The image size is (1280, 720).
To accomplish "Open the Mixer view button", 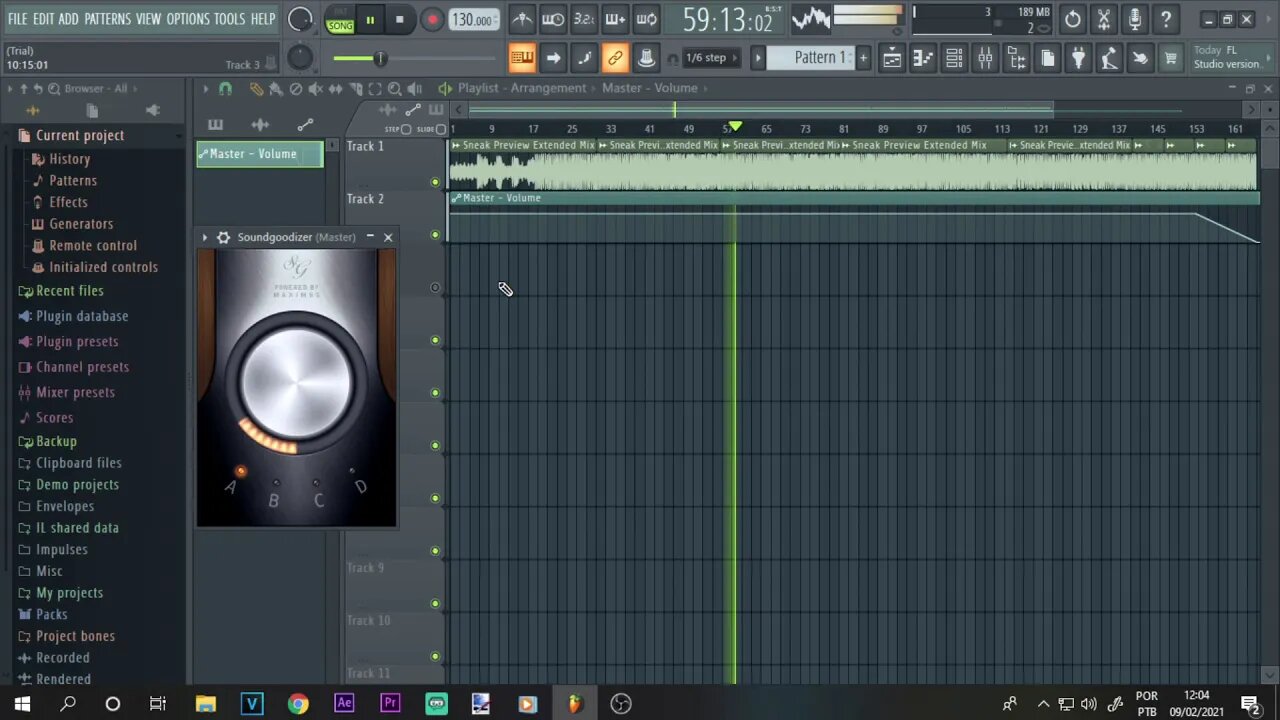I will pyautogui.click(x=985, y=58).
